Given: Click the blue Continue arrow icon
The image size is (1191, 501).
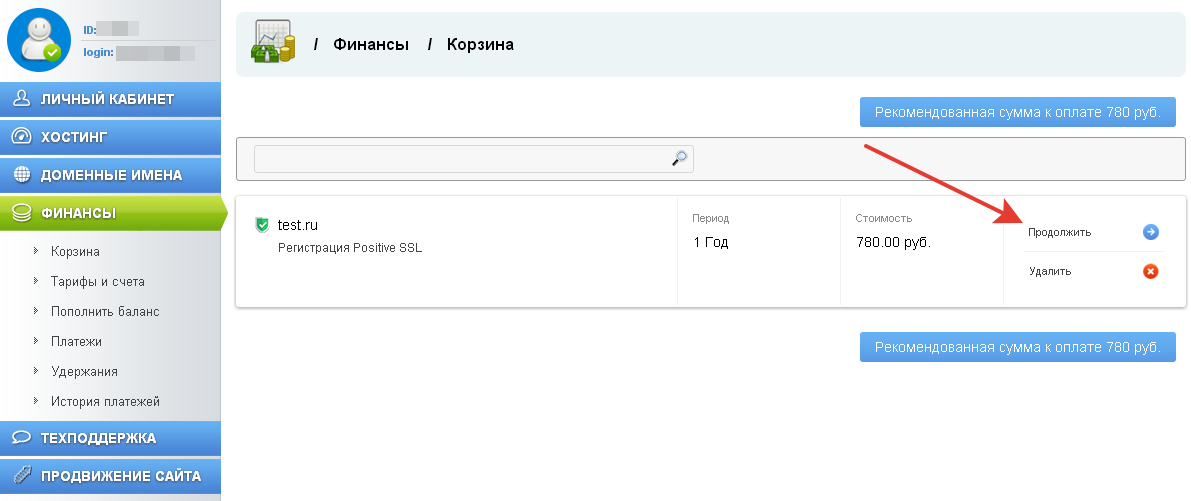Looking at the screenshot, I should pyautogui.click(x=1150, y=232).
